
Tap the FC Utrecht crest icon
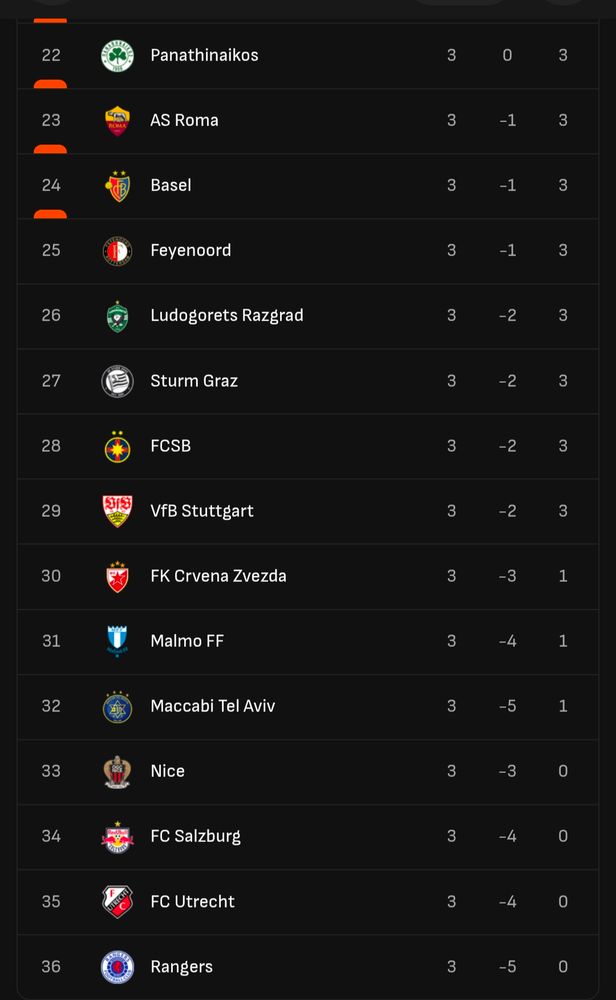click(x=117, y=901)
